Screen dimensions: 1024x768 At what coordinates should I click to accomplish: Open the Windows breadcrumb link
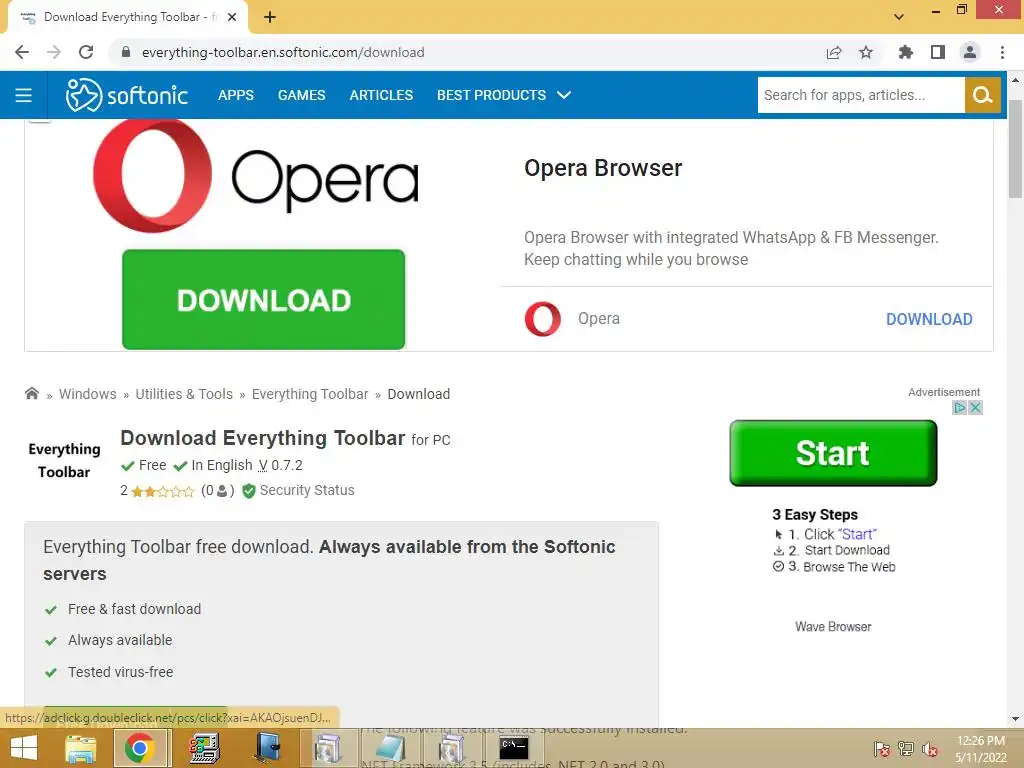pyautogui.click(x=88, y=394)
